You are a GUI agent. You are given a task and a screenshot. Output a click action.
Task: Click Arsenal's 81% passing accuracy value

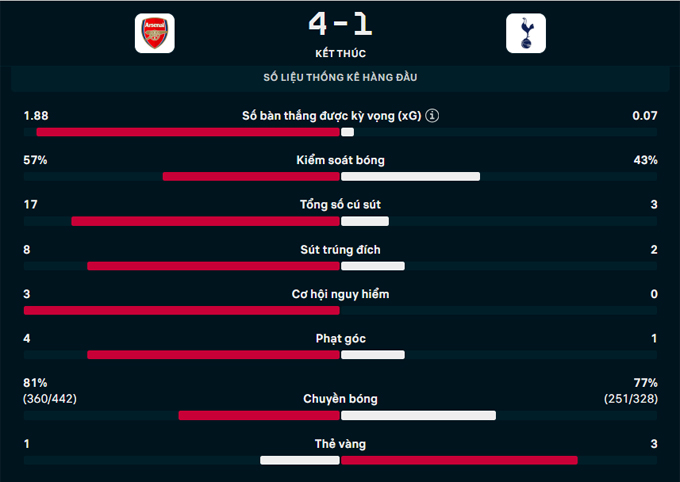(35, 383)
